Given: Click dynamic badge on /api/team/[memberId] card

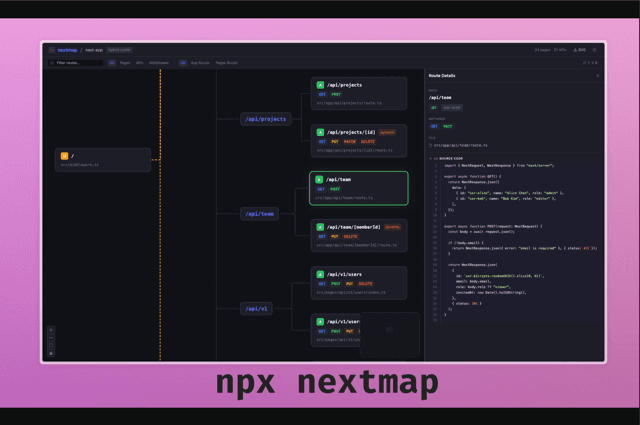Looking at the screenshot, I should pos(393,227).
